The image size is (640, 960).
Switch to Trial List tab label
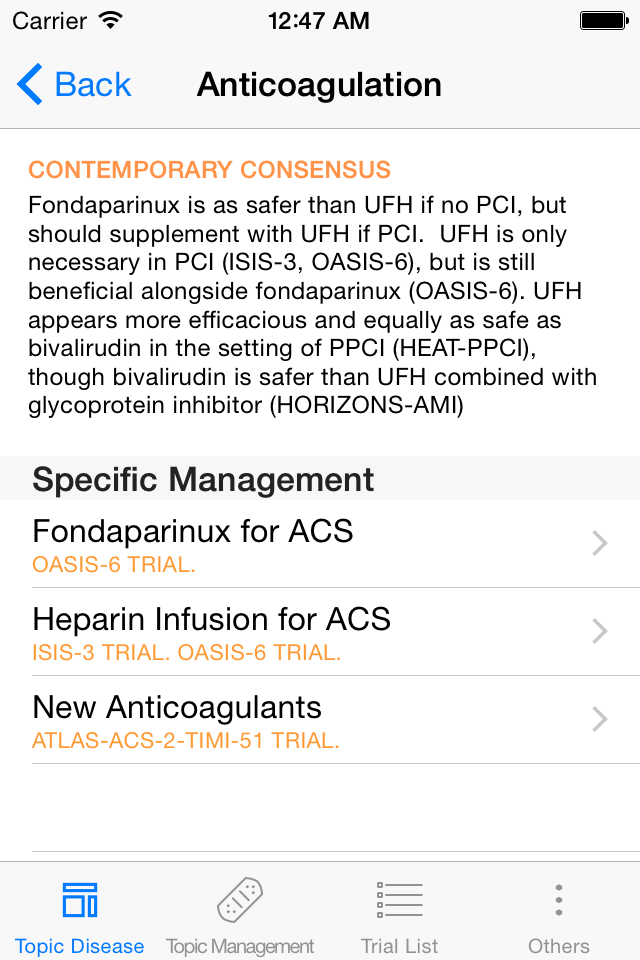[x=399, y=946]
